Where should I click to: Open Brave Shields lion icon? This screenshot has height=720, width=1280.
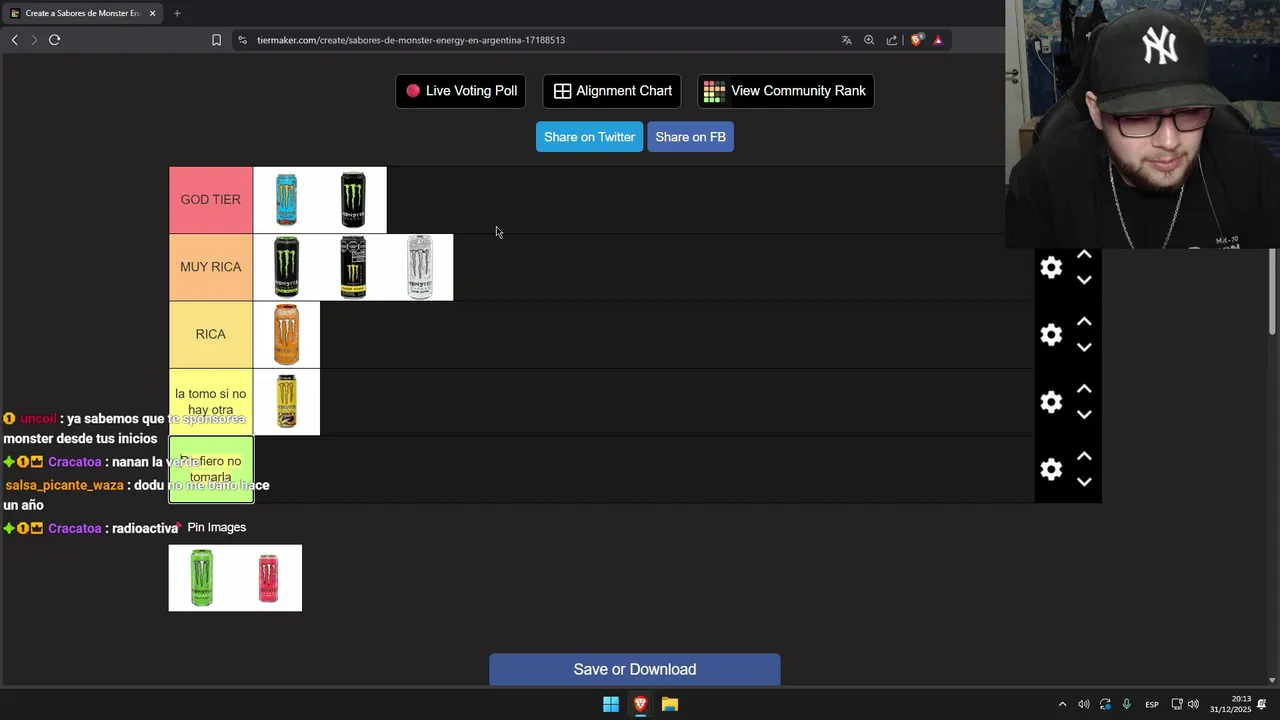(916, 40)
